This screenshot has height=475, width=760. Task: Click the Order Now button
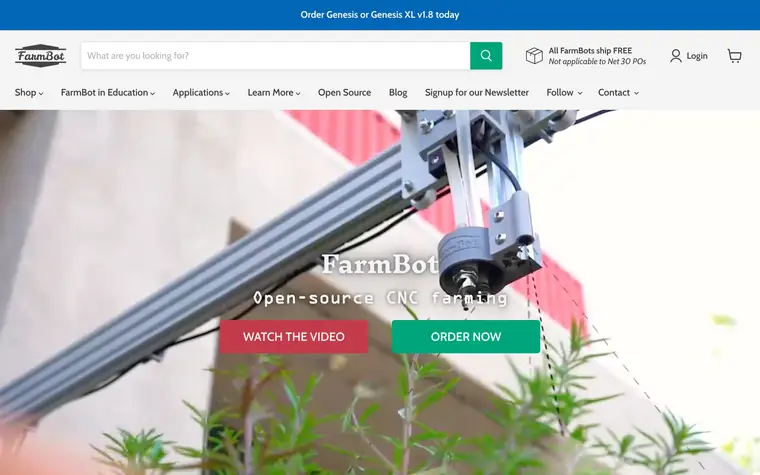pos(466,336)
